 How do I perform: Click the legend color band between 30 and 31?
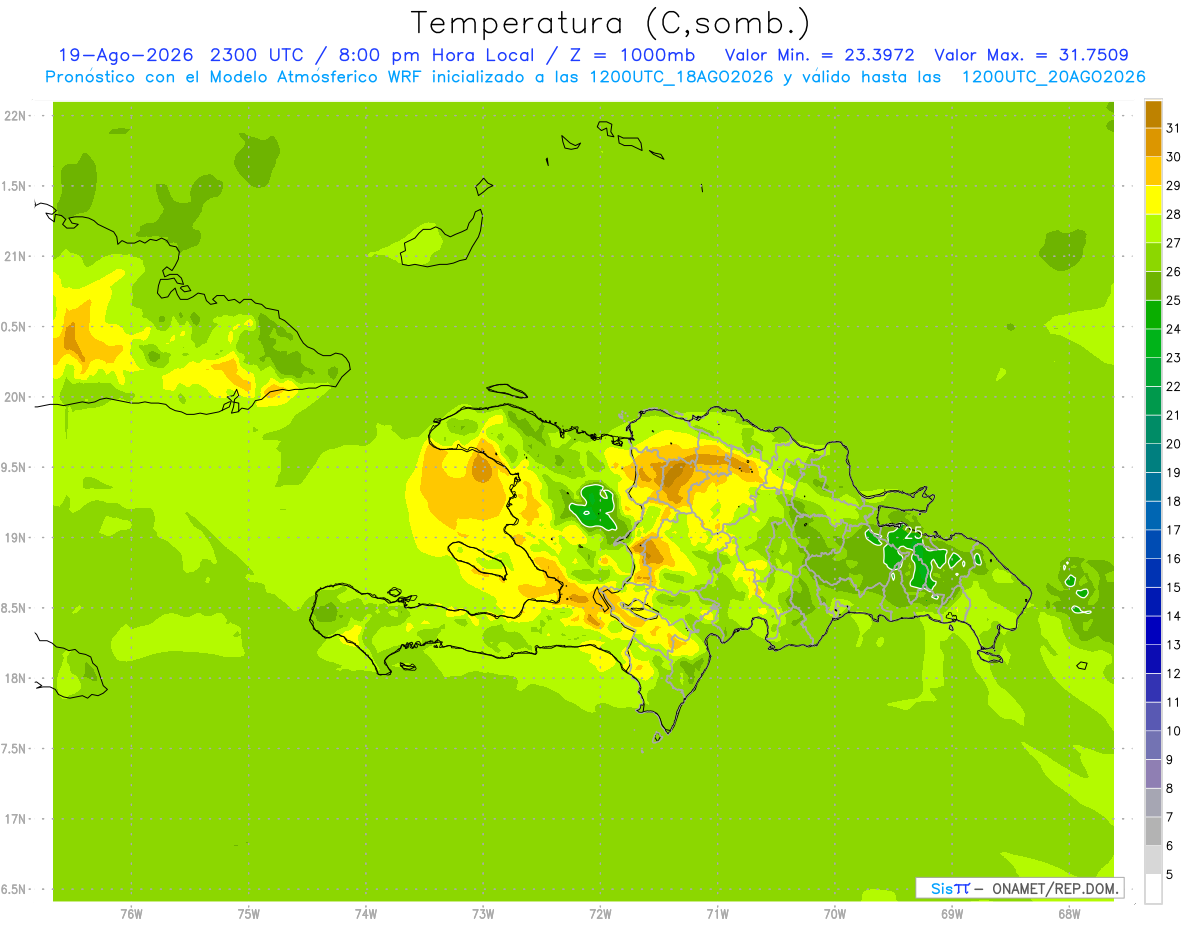[1153, 142]
